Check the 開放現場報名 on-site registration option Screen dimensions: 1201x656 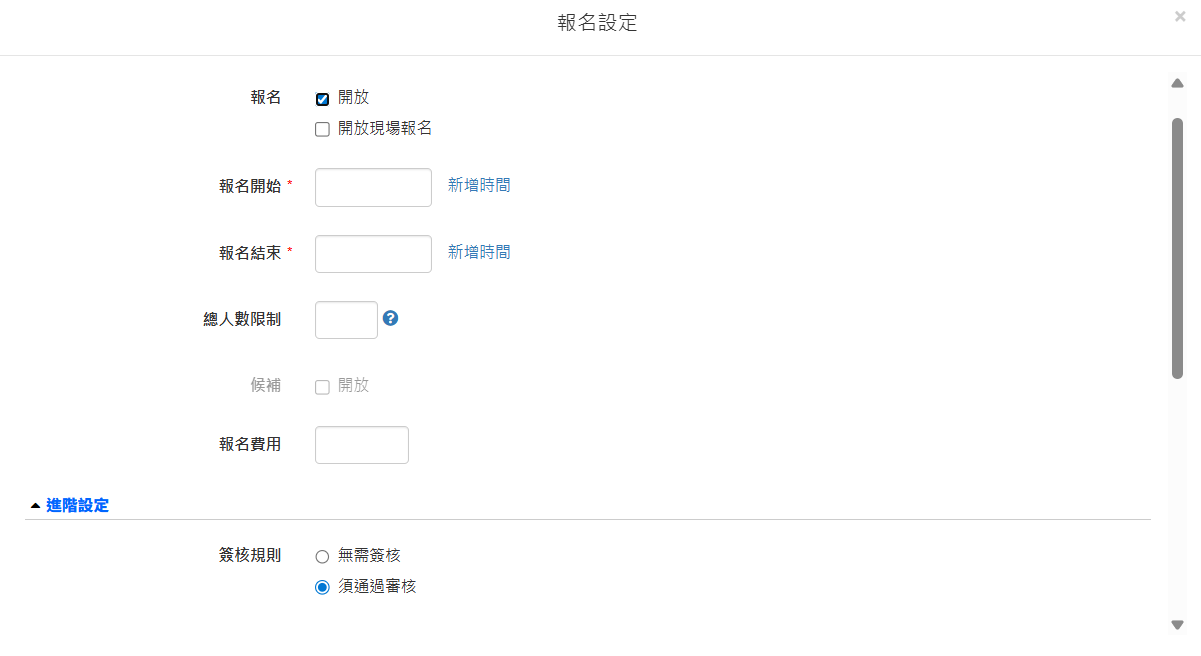point(322,128)
